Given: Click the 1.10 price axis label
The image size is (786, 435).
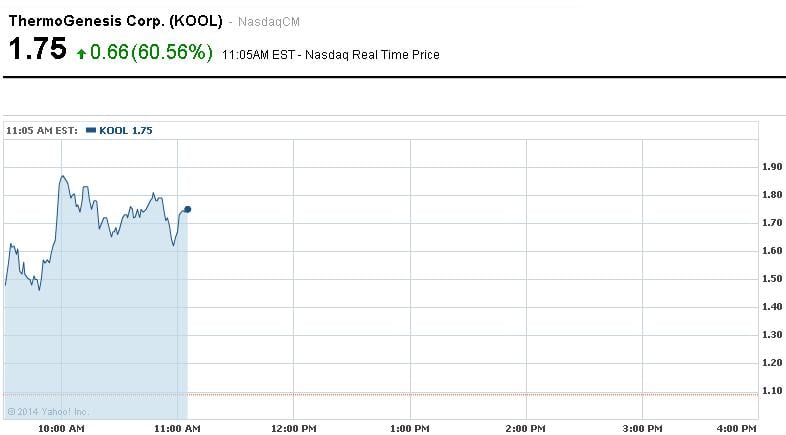Looking at the screenshot, I should click(771, 391).
